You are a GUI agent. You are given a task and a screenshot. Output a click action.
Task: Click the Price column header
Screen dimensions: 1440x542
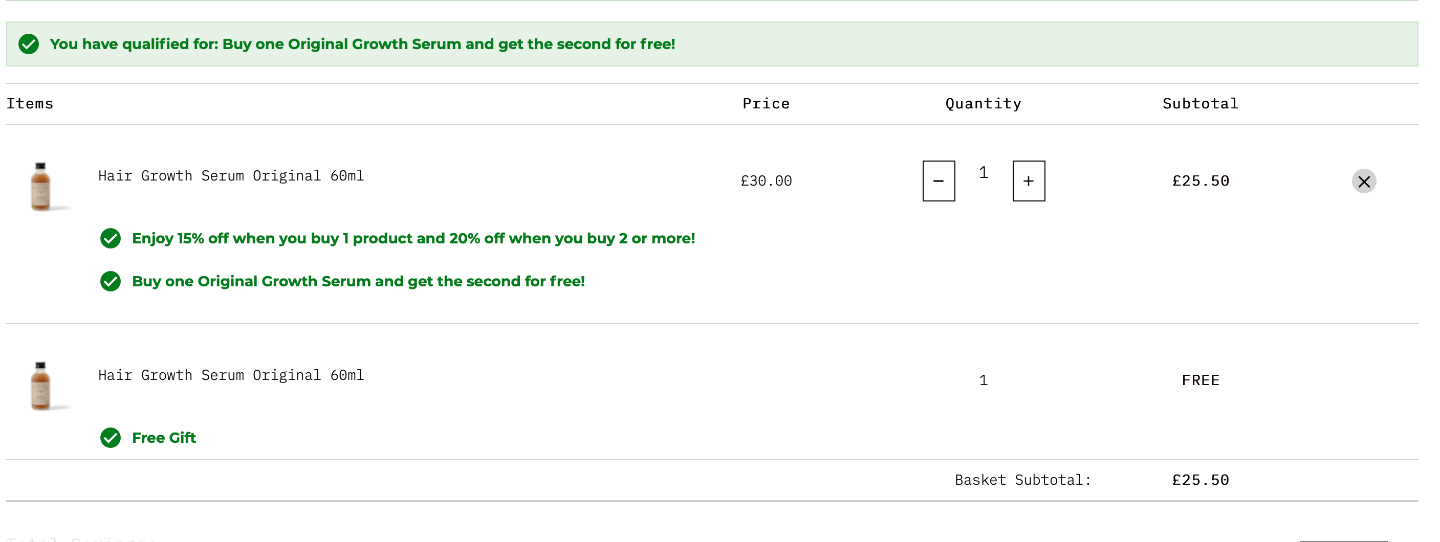tap(766, 103)
